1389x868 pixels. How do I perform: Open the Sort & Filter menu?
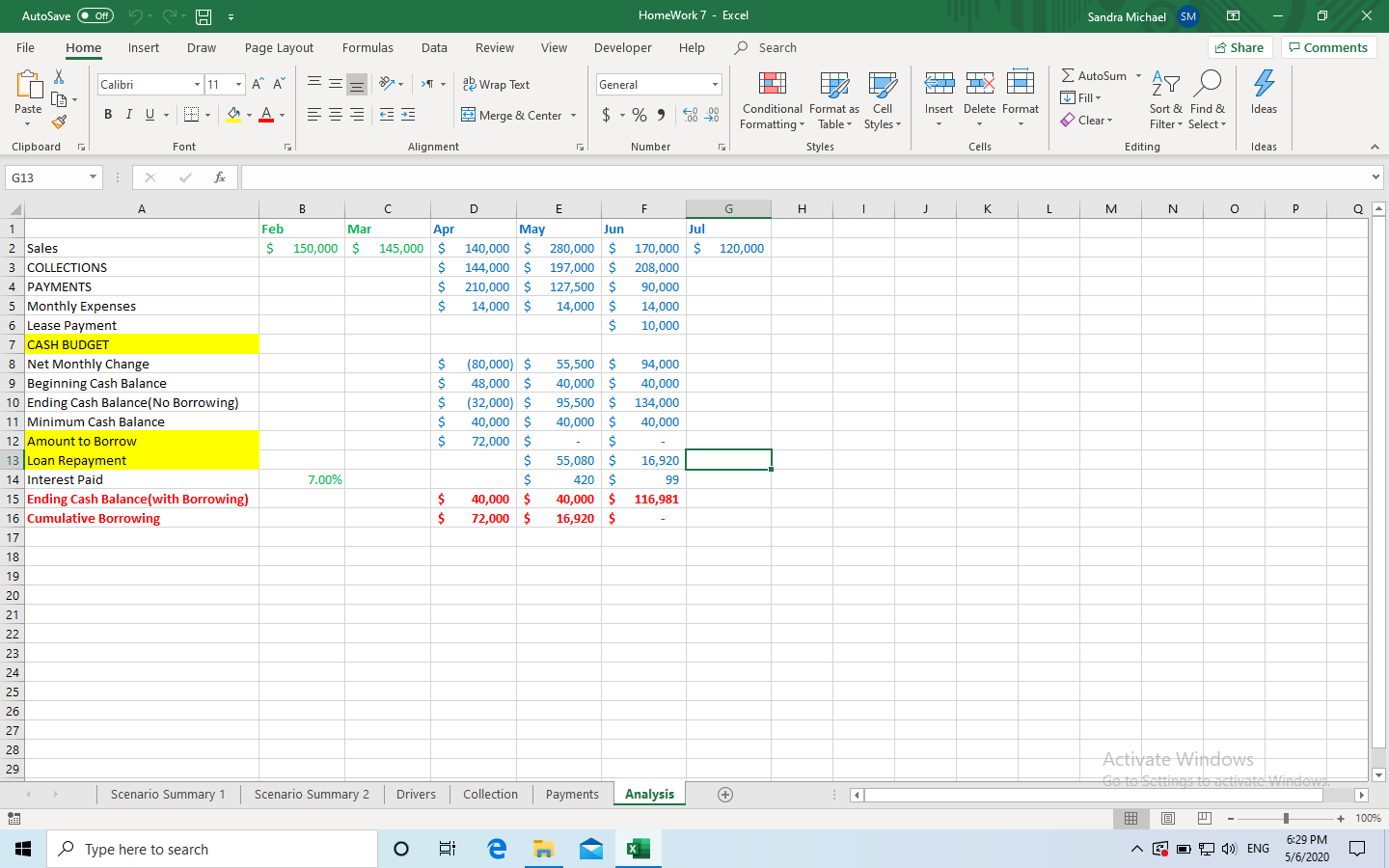click(x=1166, y=100)
